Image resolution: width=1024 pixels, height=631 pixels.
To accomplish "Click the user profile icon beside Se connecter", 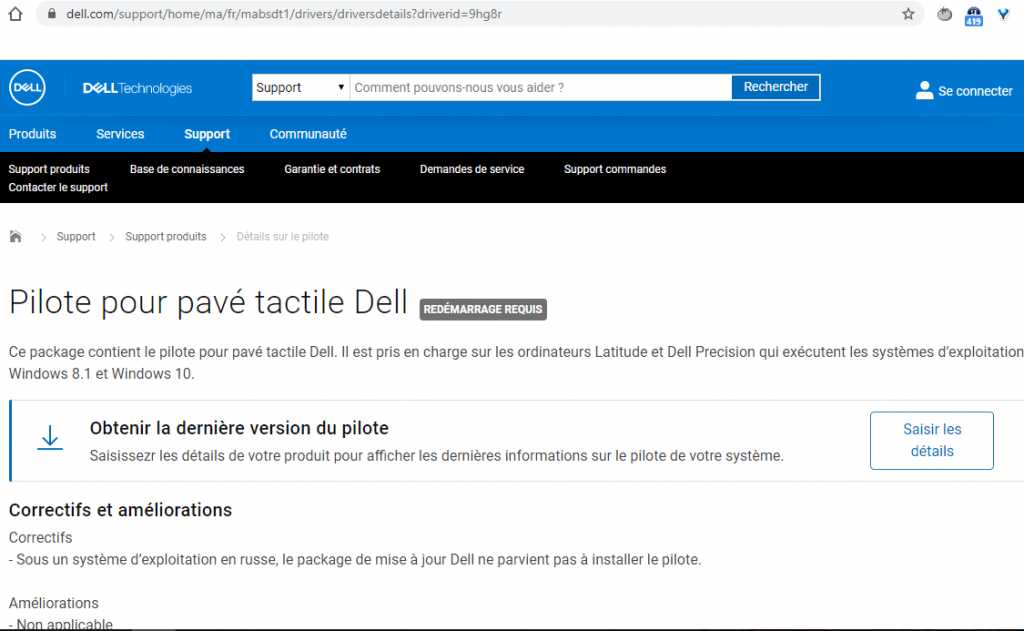I will point(924,90).
